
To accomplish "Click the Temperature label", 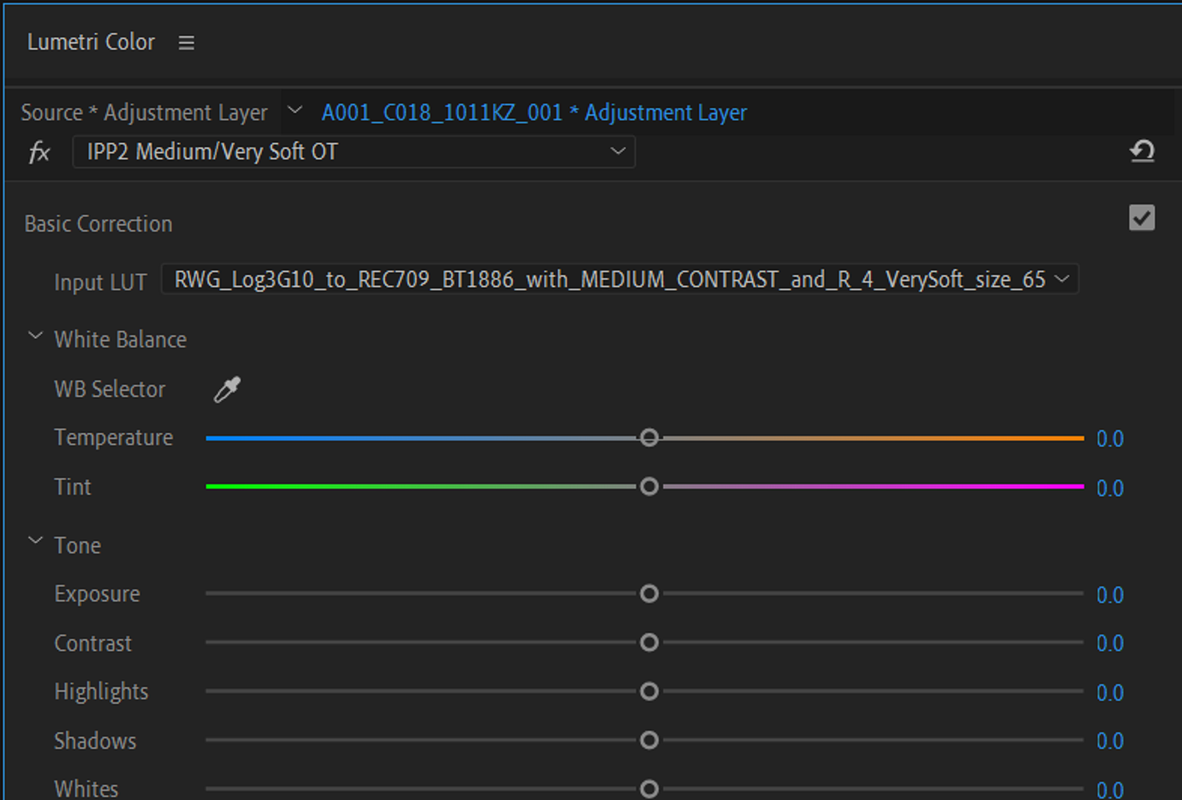I will click(114, 437).
